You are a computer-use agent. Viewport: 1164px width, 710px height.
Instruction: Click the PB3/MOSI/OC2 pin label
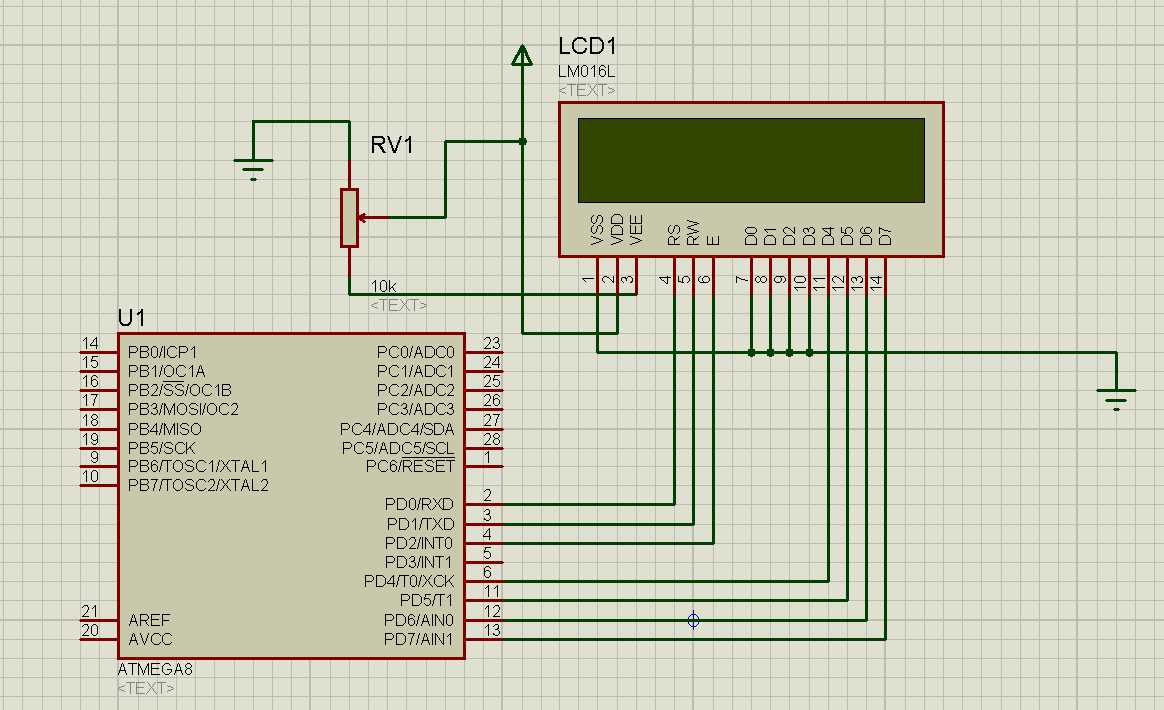click(x=183, y=409)
